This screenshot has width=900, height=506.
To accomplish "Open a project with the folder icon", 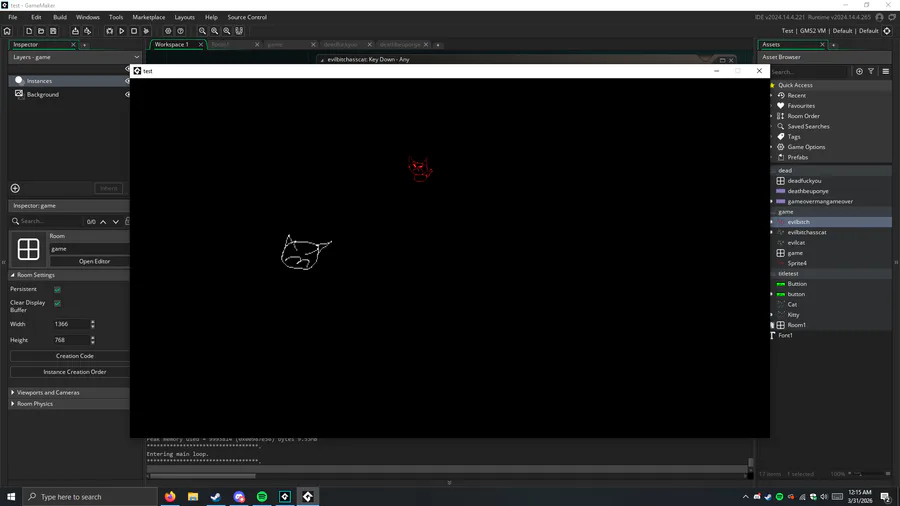I will pos(41,31).
